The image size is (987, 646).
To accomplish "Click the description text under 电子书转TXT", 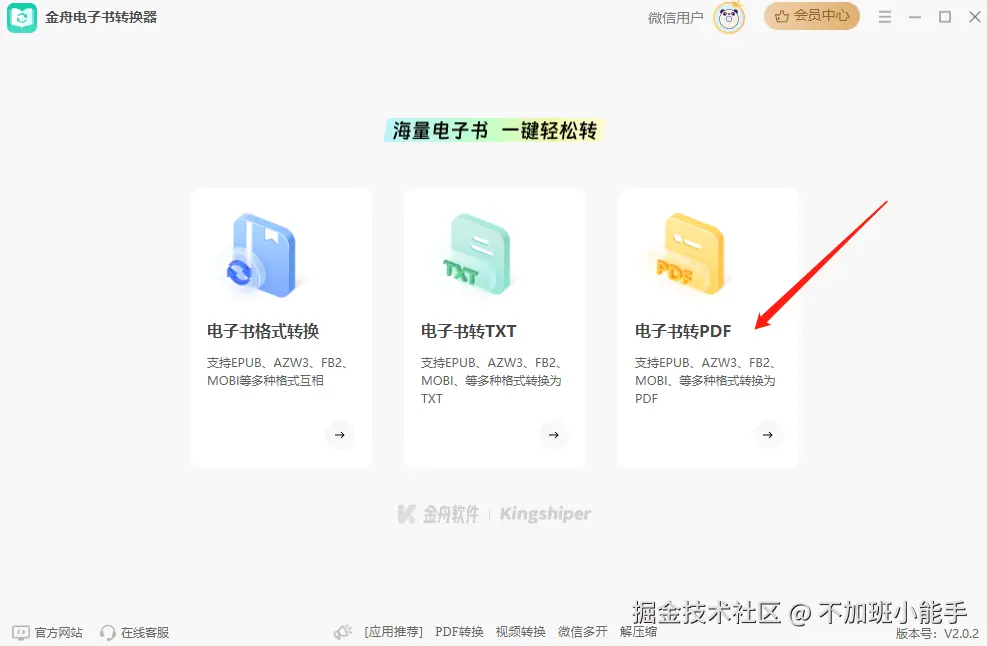I will [x=492, y=380].
